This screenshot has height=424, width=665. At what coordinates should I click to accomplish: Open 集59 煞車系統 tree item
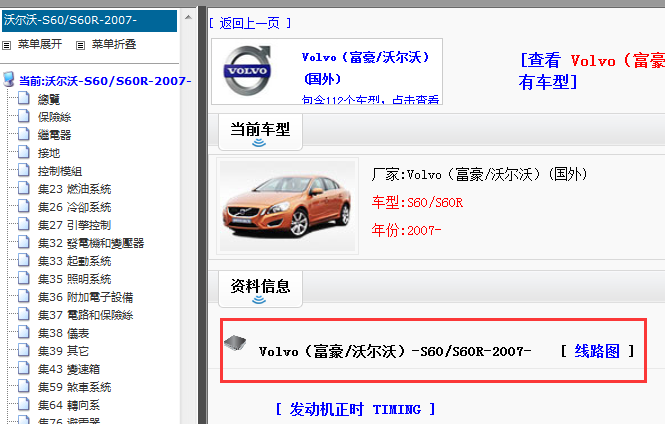click(x=74, y=388)
